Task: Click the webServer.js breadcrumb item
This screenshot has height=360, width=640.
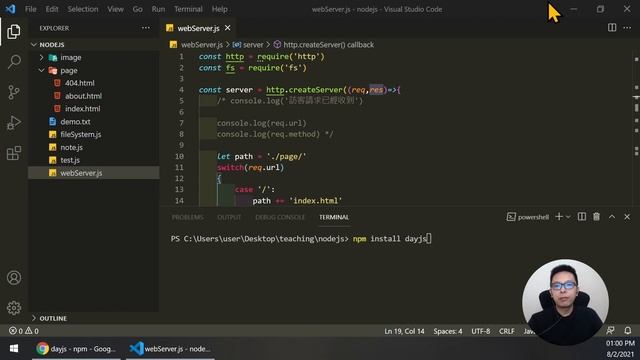Action: coord(197,44)
